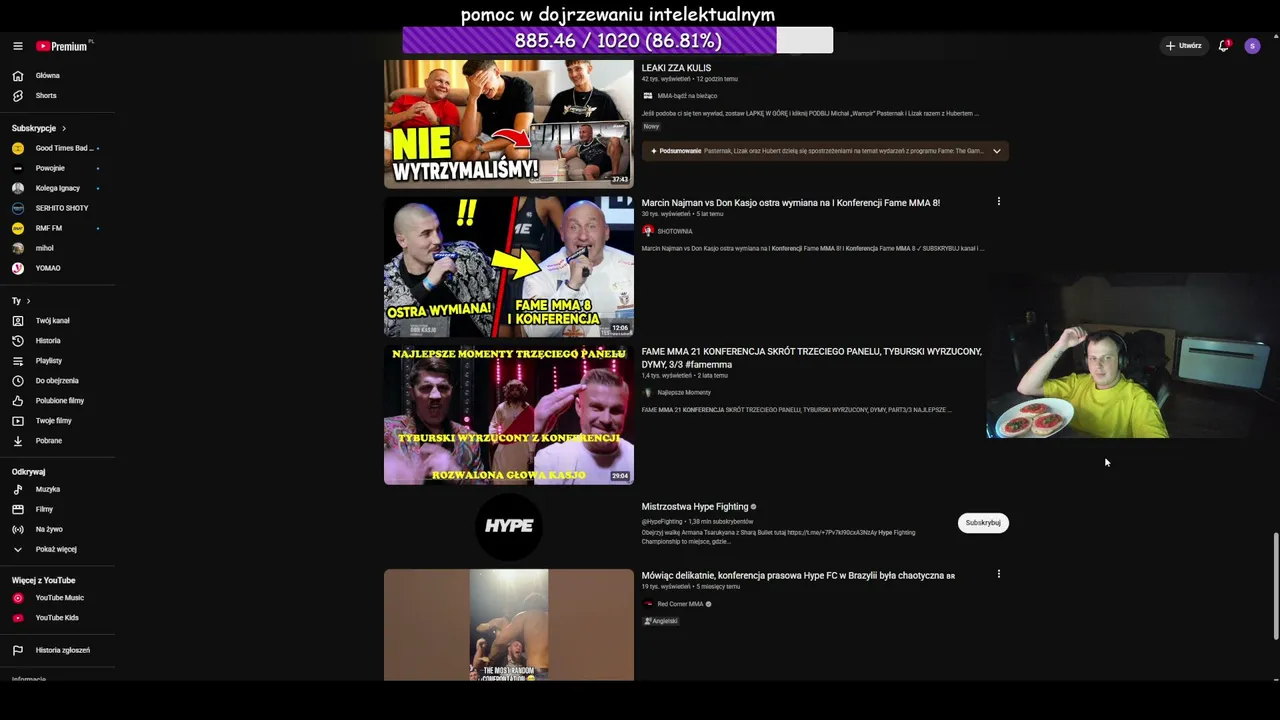The image size is (1280, 720).
Task: Play the Hype FC conference thumbnail
Action: click(509, 625)
